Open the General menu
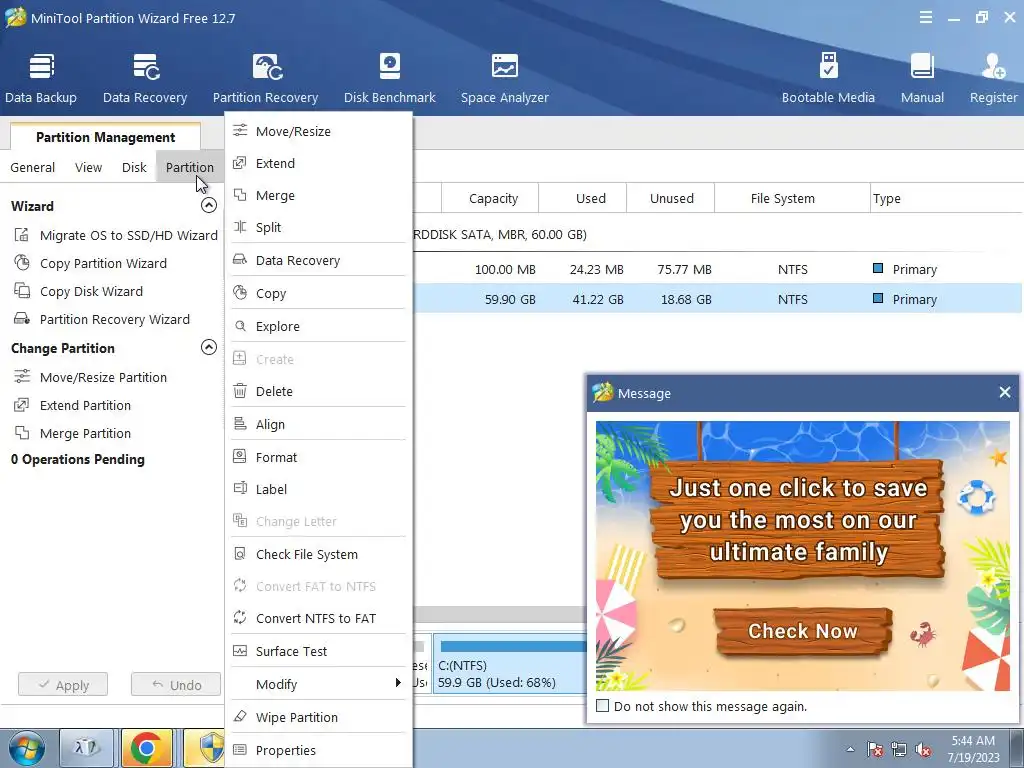Viewport: 1024px width, 768px height. tap(33, 167)
